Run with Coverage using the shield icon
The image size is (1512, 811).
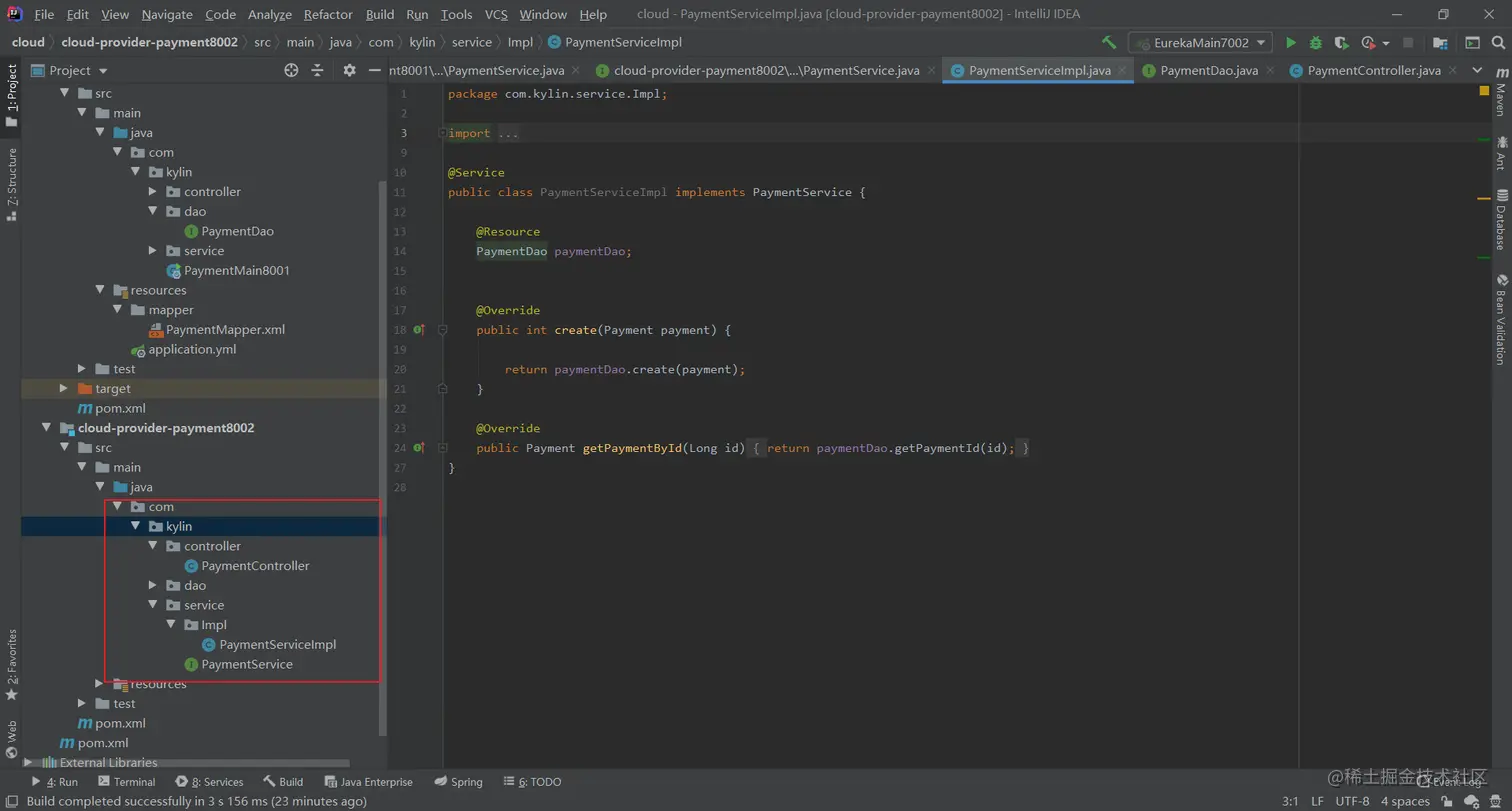[1341, 43]
